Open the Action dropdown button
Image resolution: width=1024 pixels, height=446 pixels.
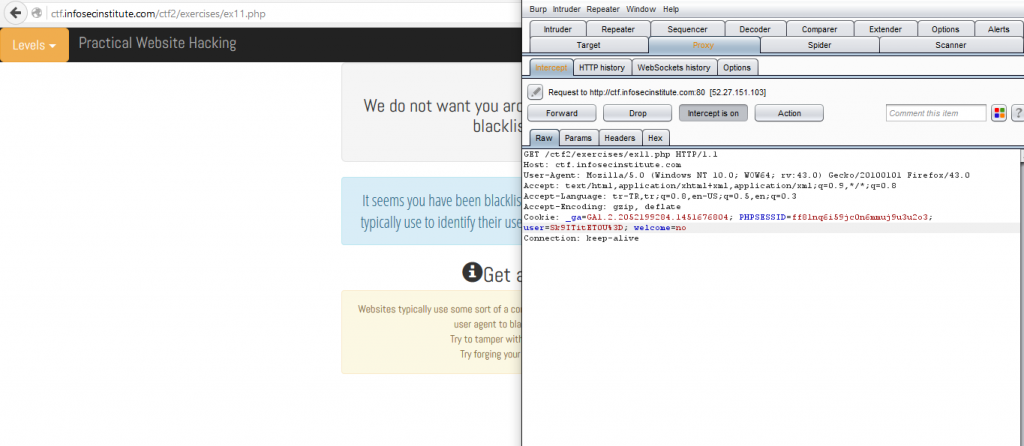(x=789, y=113)
